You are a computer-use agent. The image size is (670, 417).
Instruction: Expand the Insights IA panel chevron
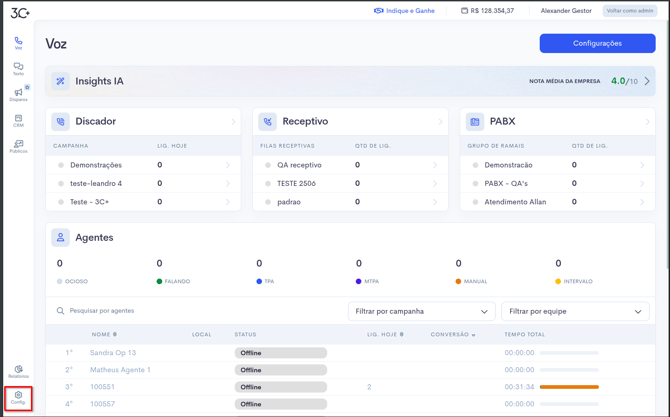pos(647,81)
